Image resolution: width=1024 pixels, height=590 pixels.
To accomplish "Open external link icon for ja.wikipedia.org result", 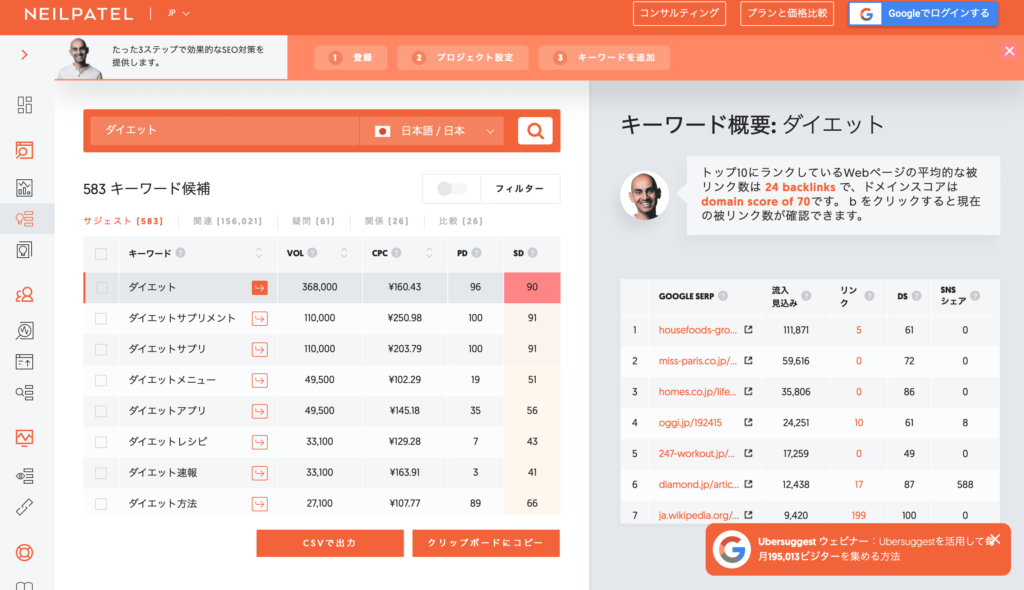I will 748,516.
